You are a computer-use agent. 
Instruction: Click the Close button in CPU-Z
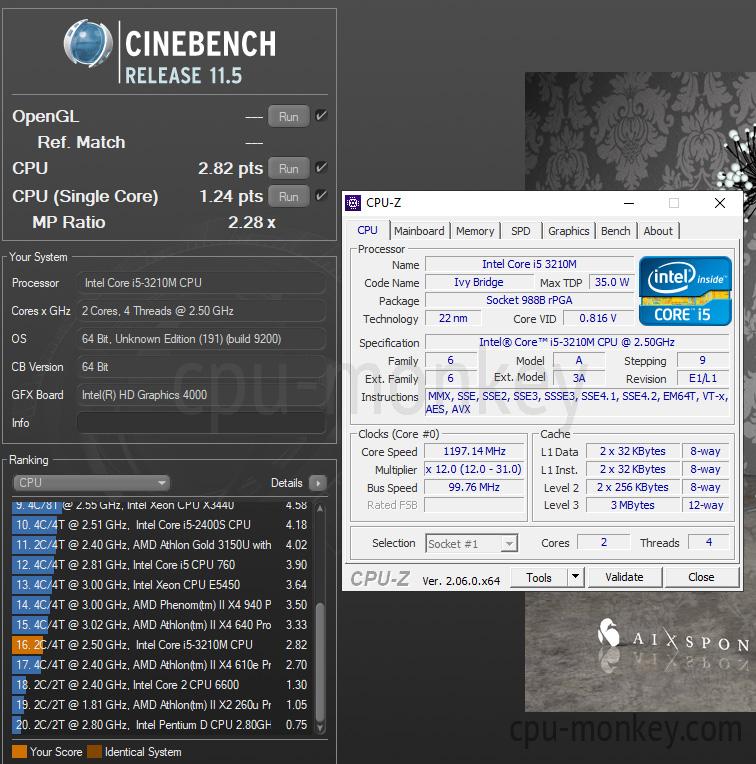(701, 577)
